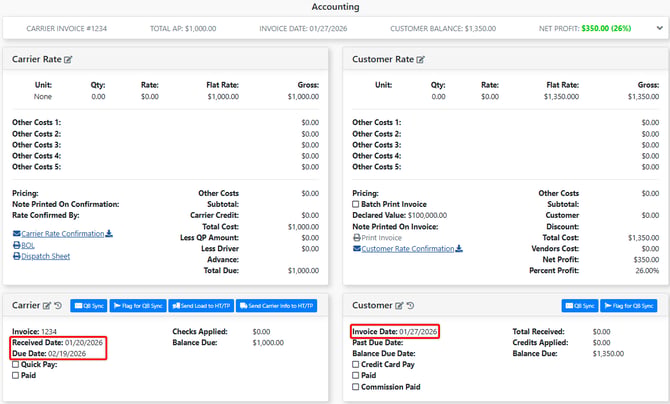Image resolution: width=670 pixels, height=404 pixels.
Task: Open the Carrier Rate Confirmation link
Action: click(x=63, y=233)
